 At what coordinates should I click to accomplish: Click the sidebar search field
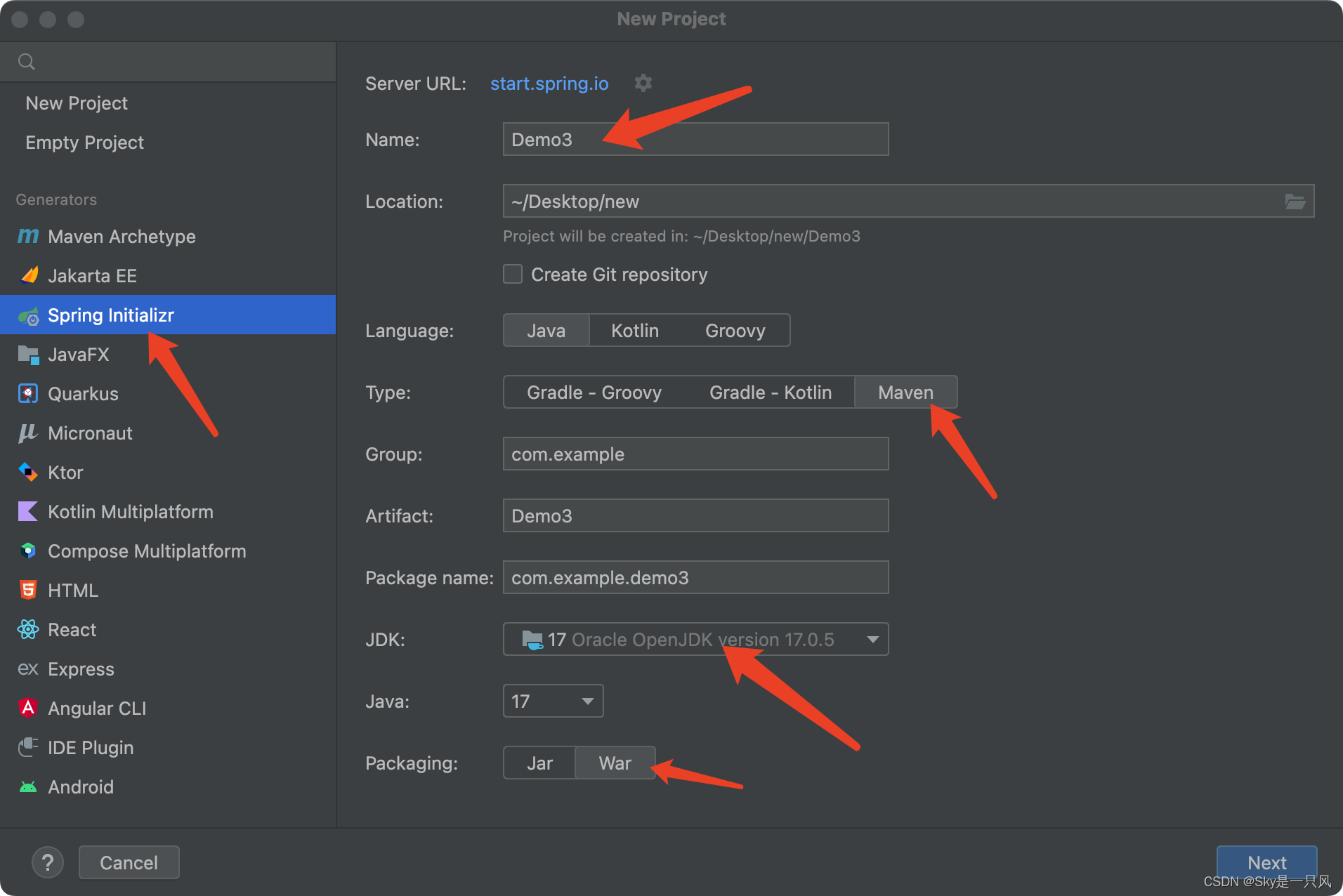(x=169, y=62)
